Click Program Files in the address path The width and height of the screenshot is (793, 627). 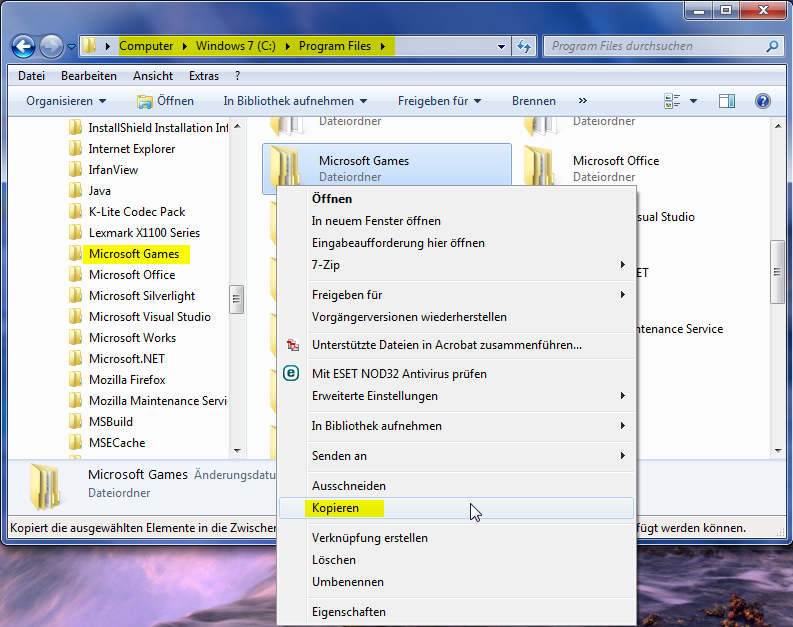(335, 46)
